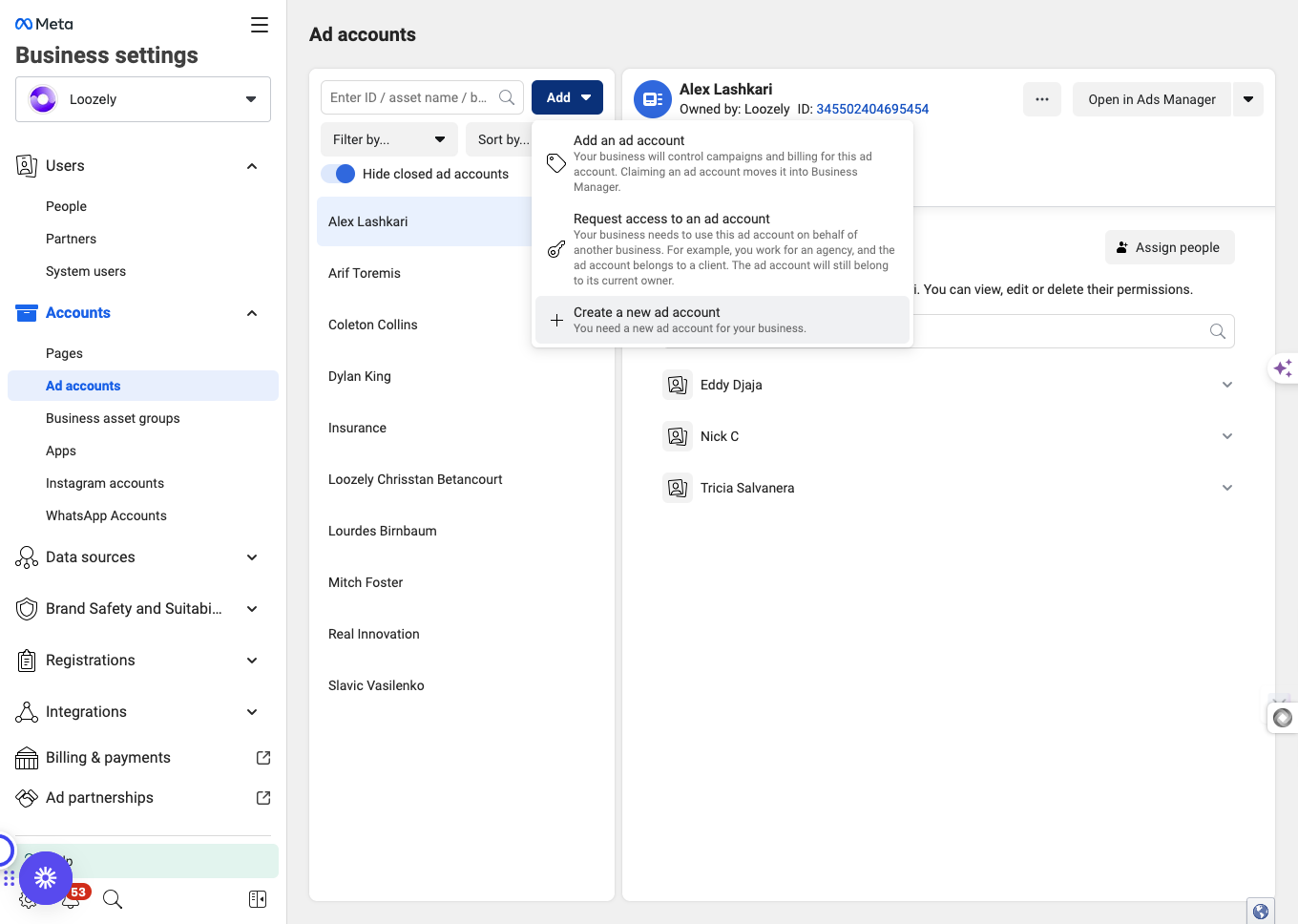Viewport: 1298px width, 924px height.
Task: Click the Billing & payments external link icon
Action: [263, 758]
